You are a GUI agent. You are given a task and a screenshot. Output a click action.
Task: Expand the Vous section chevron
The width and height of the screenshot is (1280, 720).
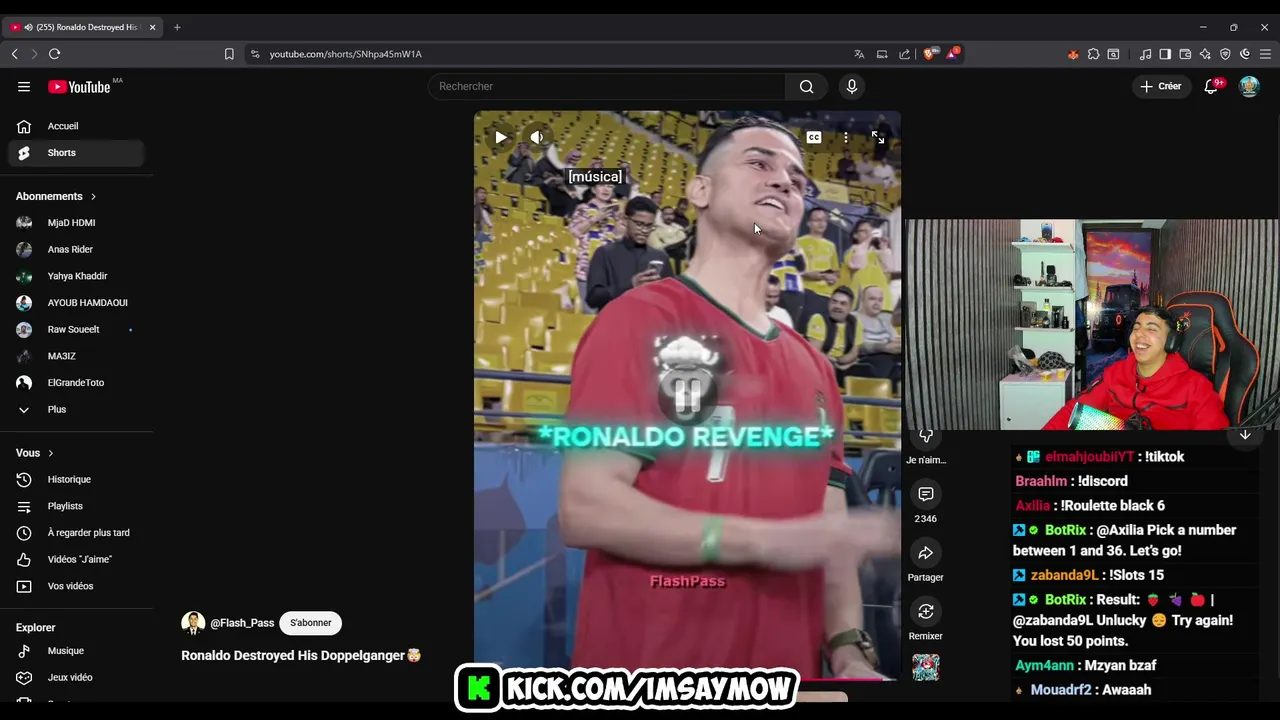click(51, 453)
